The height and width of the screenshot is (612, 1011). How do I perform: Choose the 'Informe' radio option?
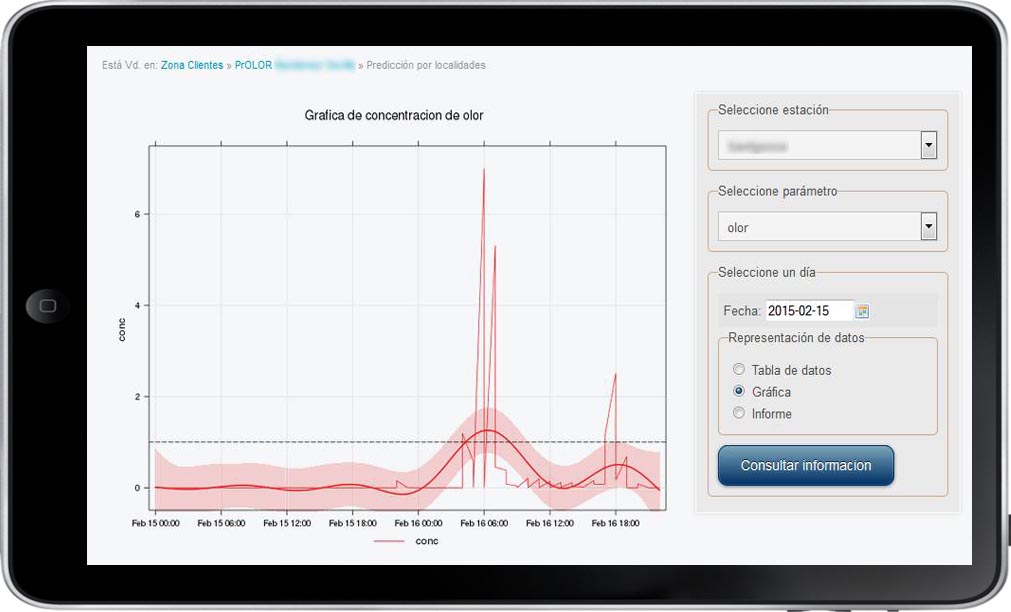pos(739,414)
